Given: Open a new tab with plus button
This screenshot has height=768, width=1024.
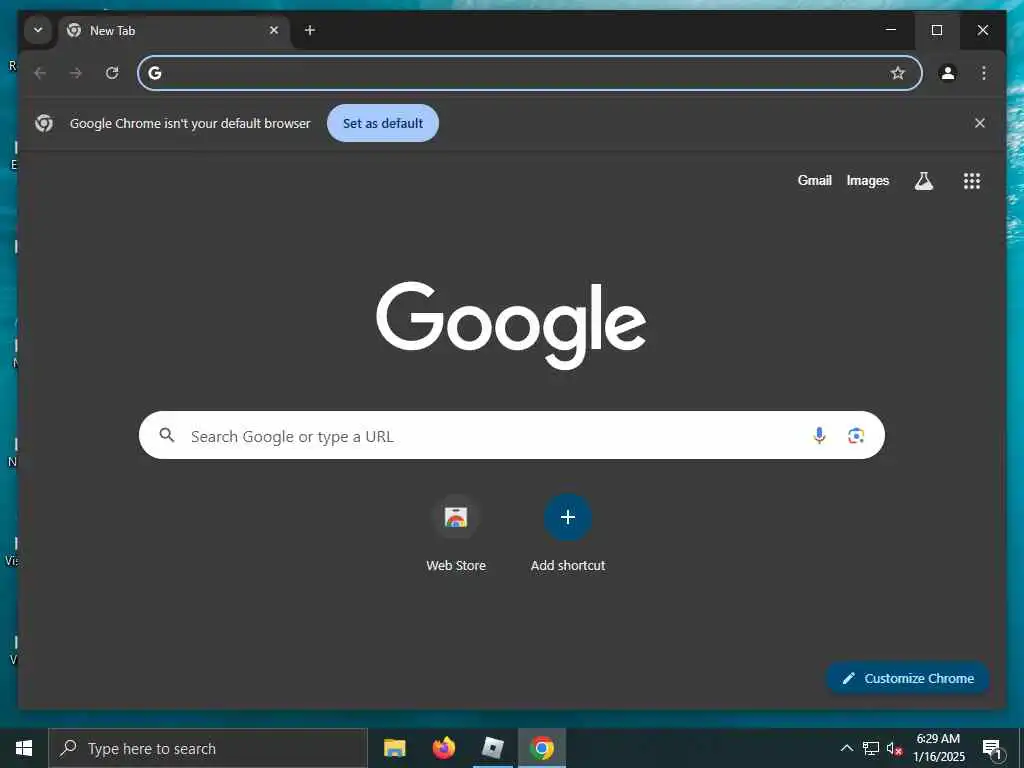Looking at the screenshot, I should [x=310, y=30].
